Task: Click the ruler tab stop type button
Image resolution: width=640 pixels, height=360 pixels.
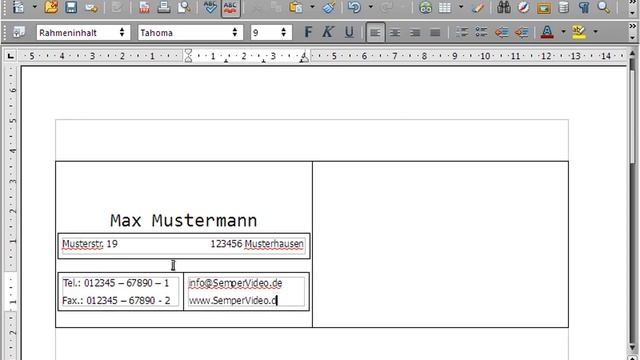Action: click(11, 56)
